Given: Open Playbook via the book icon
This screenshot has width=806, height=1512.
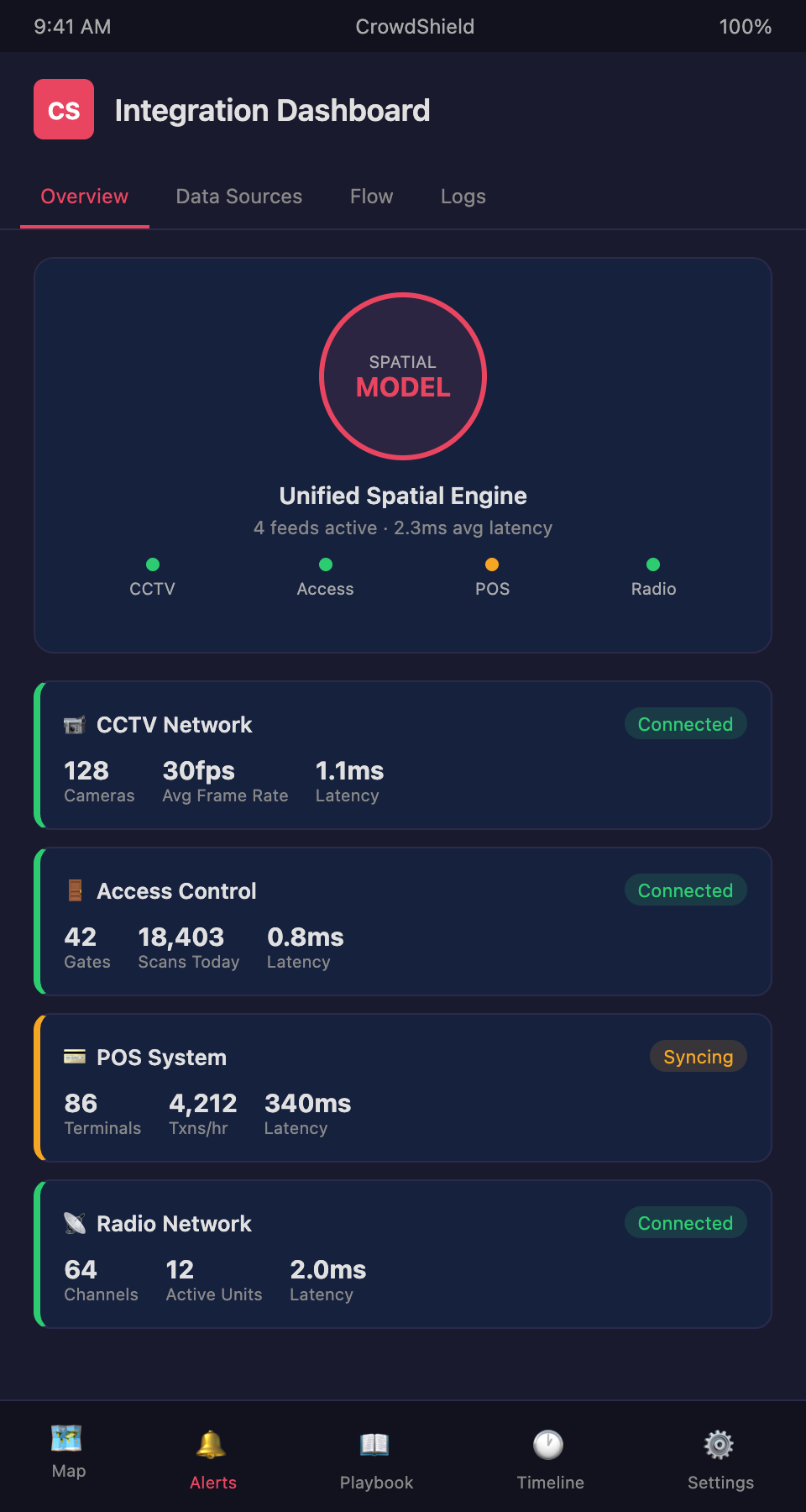Looking at the screenshot, I should [x=374, y=1445].
